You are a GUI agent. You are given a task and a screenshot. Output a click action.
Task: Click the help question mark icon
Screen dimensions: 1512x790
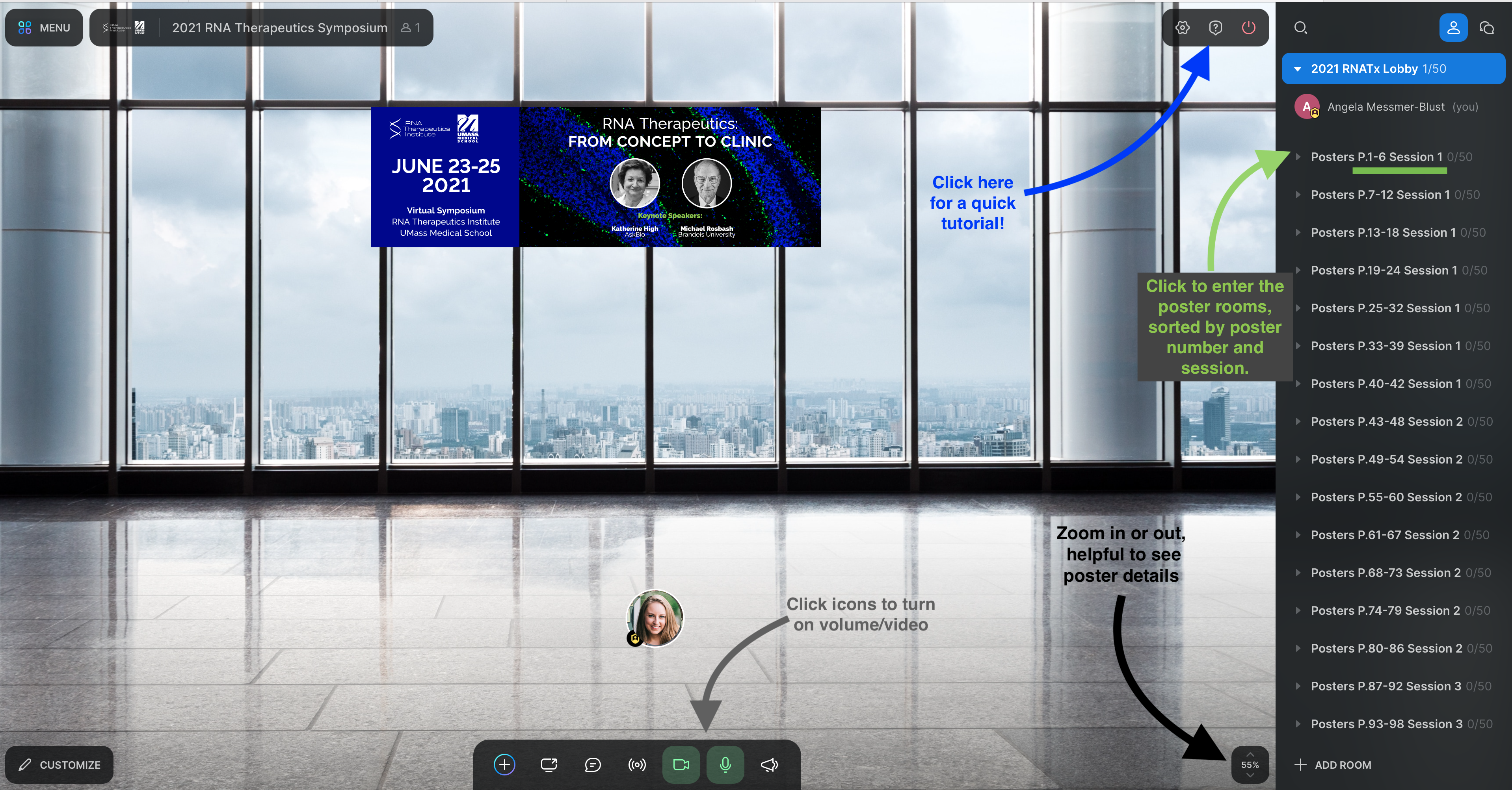tap(1215, 28)
